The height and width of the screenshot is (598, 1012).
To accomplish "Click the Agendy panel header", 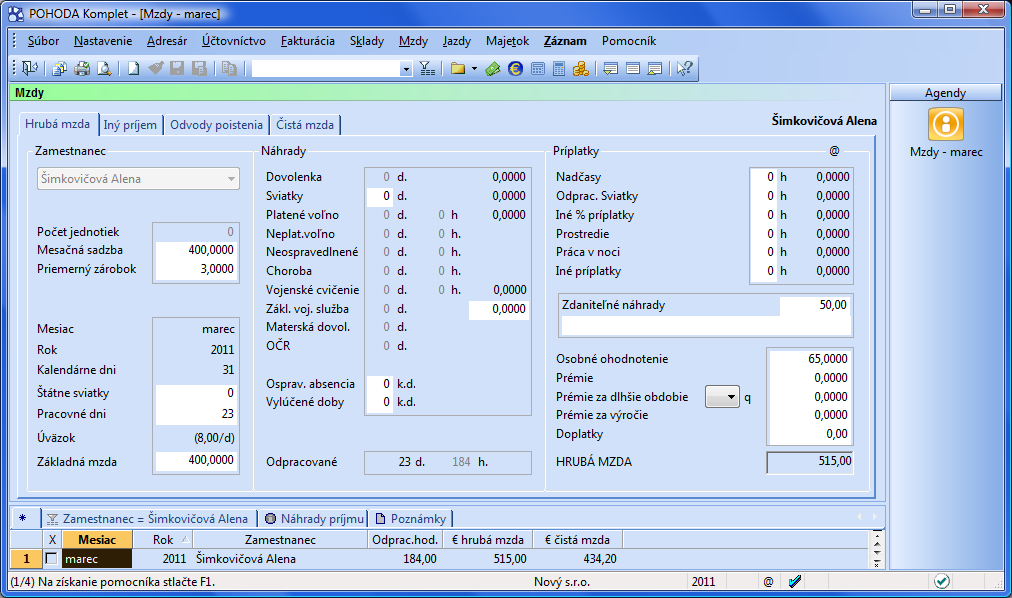I will pyautogui.click(x=946, y=92).
